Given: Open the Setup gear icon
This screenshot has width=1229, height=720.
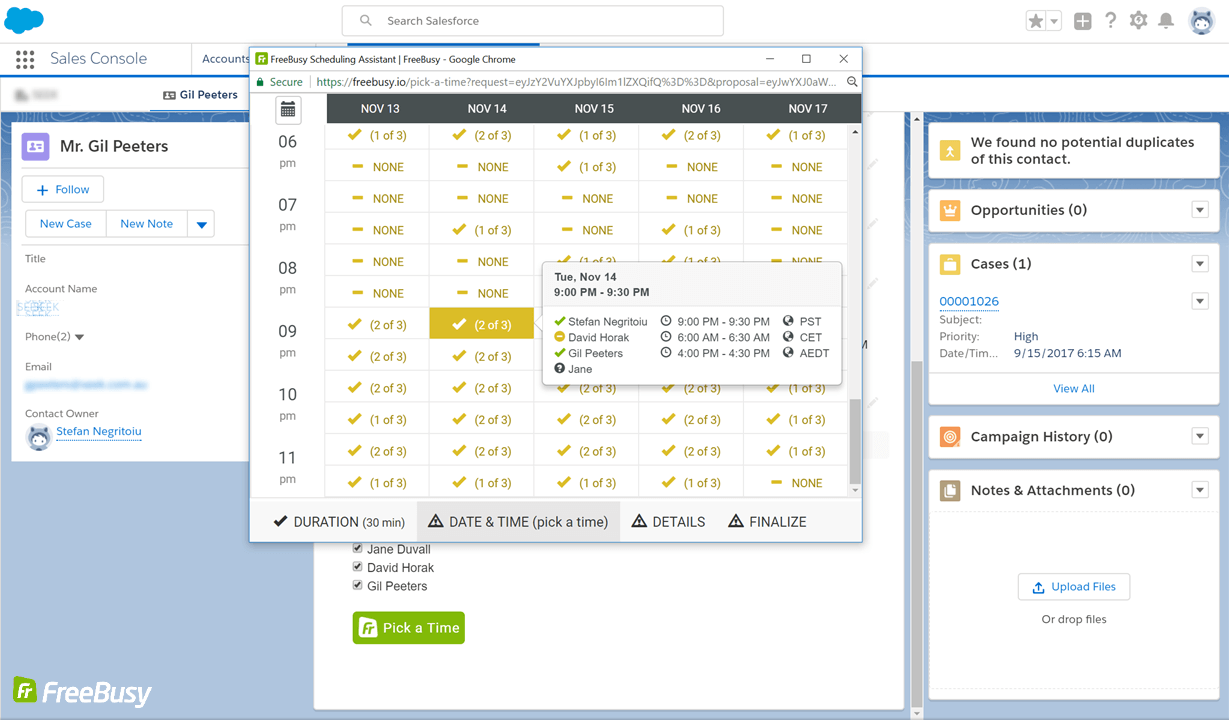Looking at the screenshot, I should click(1138, 21).
